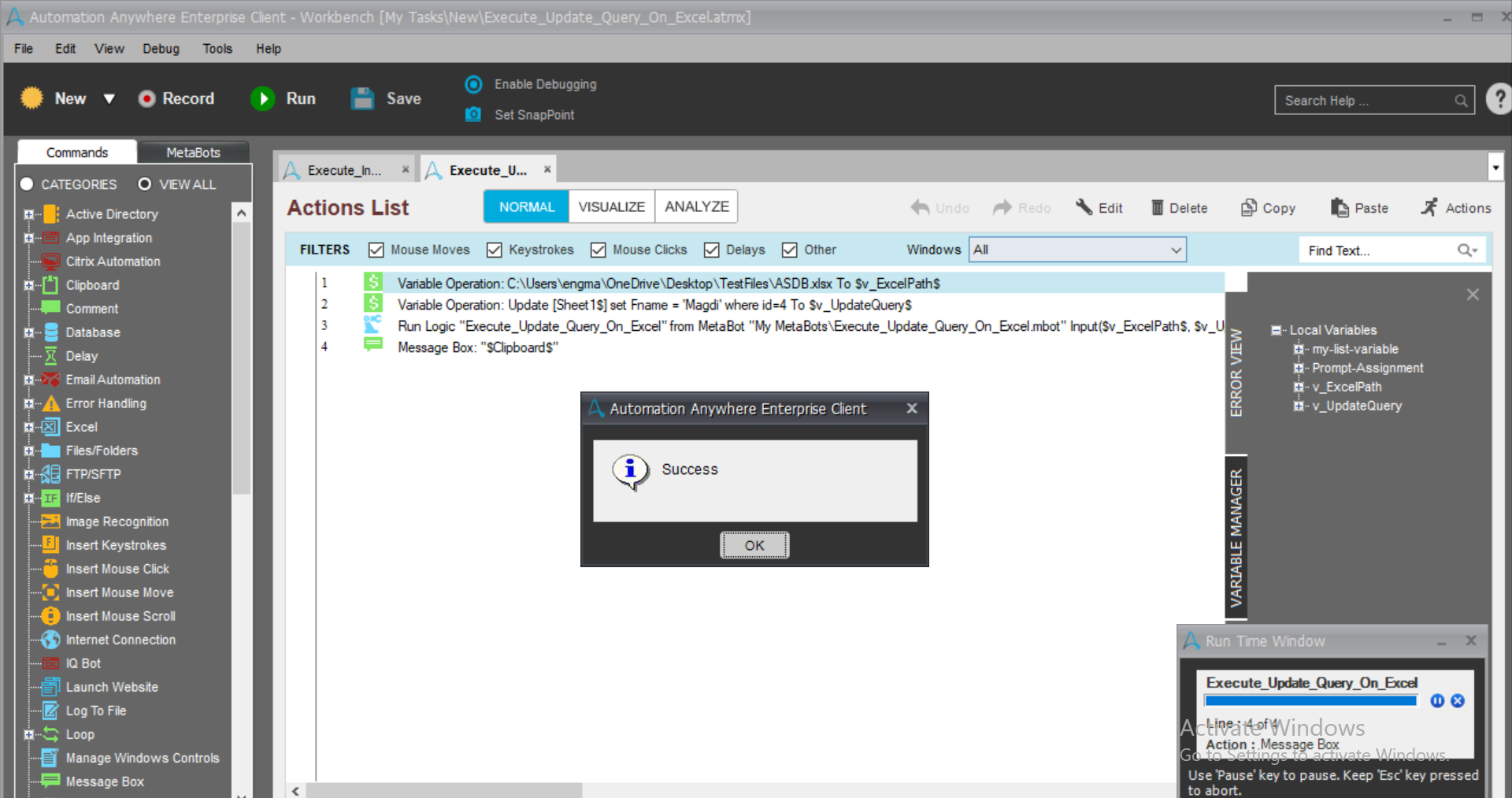Click the Image Recognition command icon
The height and width of the screenshot is (798, 1512).
51,521
